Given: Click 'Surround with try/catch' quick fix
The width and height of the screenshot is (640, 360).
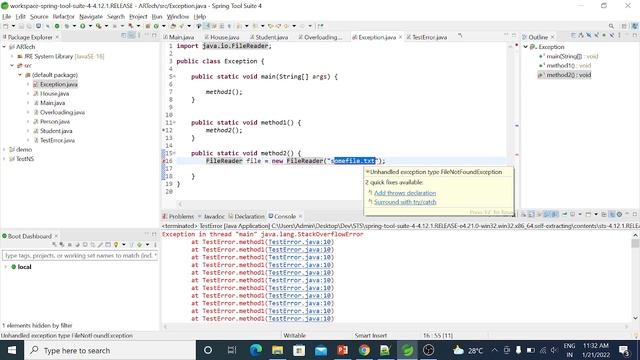Looking at the screenshot, I should (x=405, y=202).
